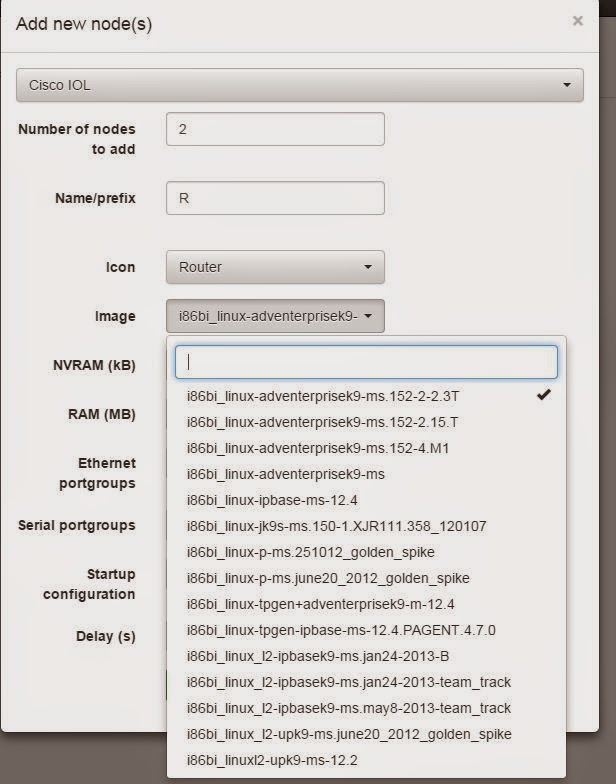Select i86bi_linuxl2-upk9-ms-12.2 image
The width and height of the screenshot is (616, 784).
(x=366, y=760)
